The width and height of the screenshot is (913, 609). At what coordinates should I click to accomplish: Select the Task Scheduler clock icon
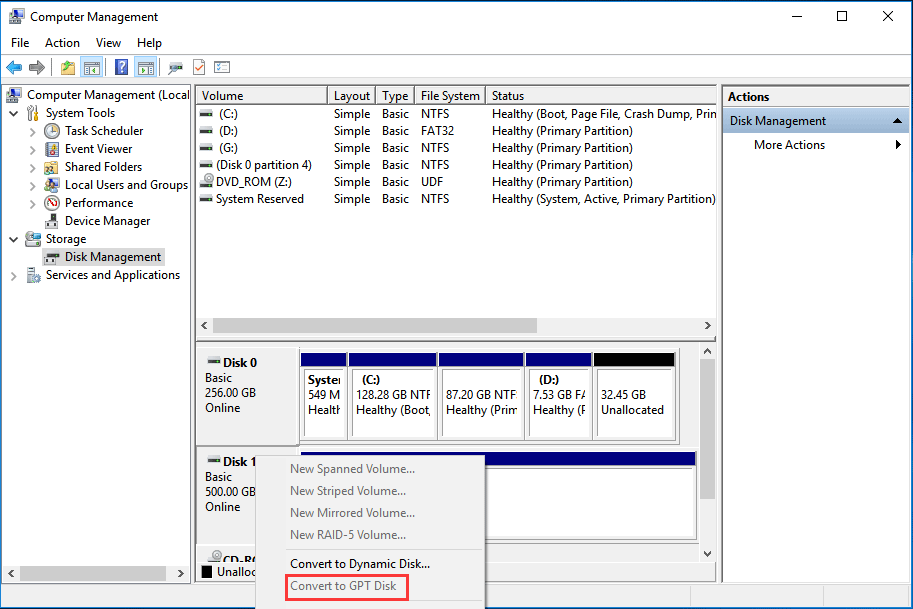52,131
